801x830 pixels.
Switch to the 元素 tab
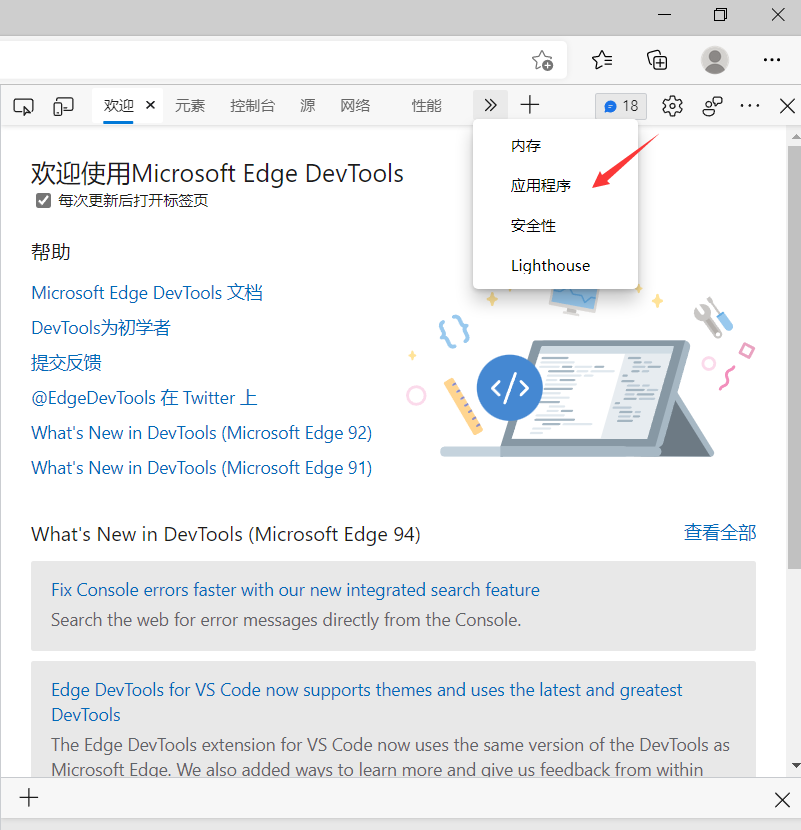tap(190, 106)
